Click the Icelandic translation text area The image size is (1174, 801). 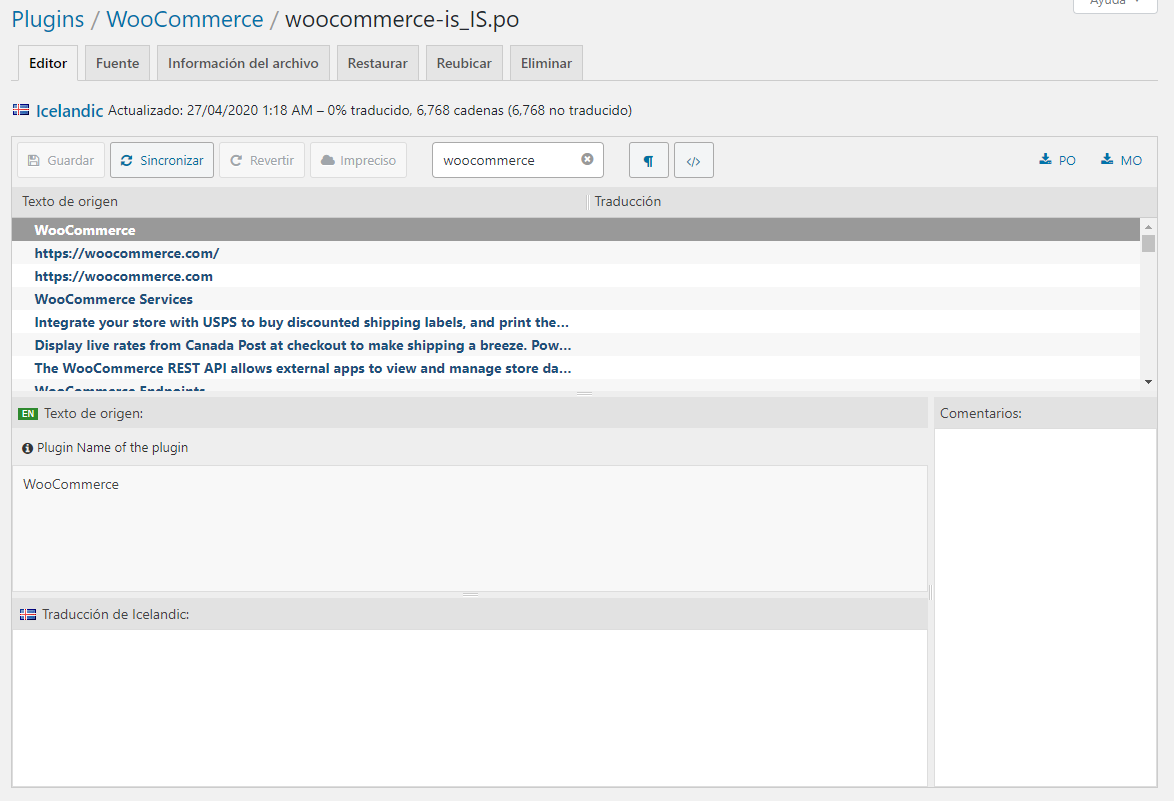coord(469,707)
